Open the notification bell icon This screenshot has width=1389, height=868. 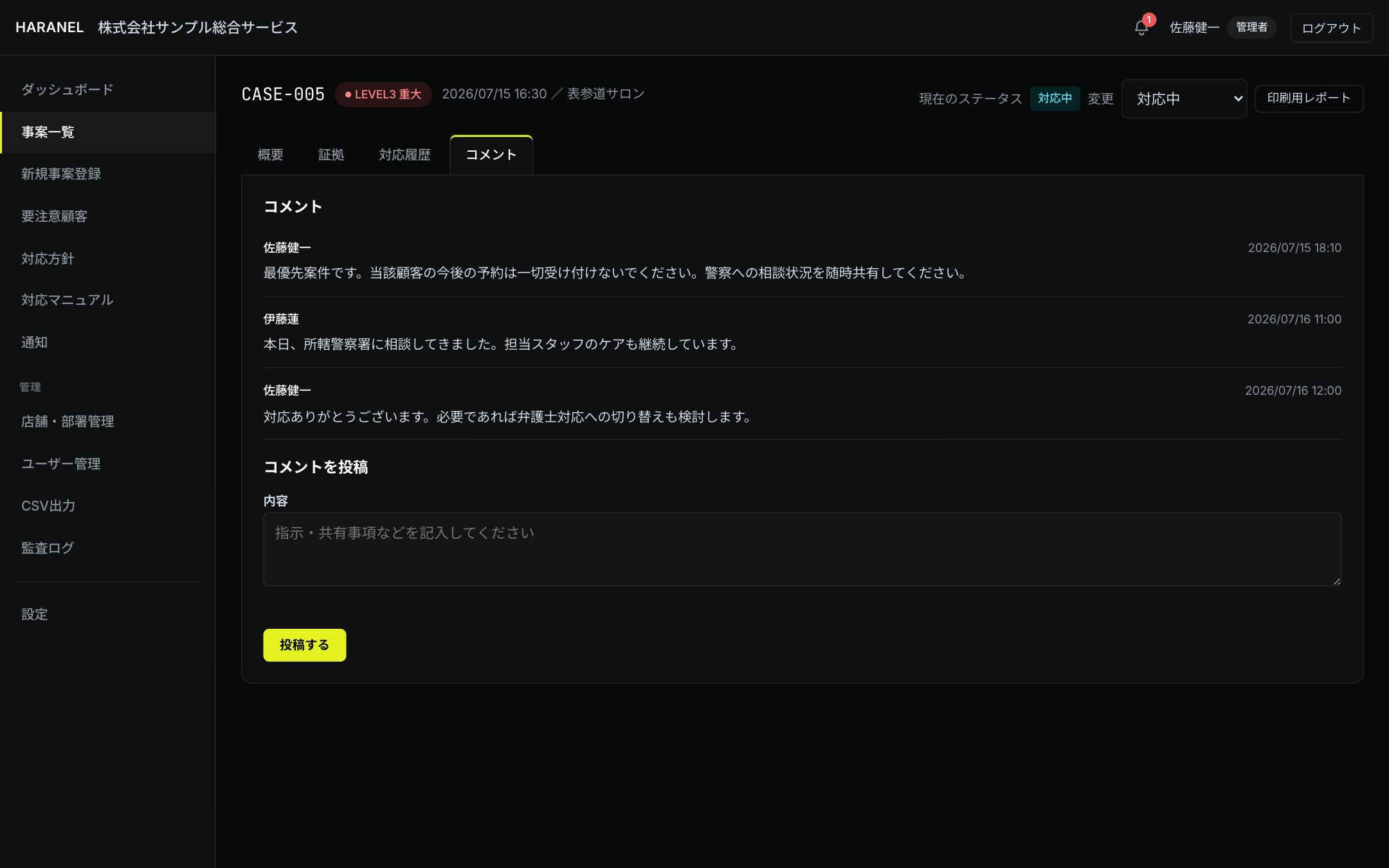(x=1141, y=28)
